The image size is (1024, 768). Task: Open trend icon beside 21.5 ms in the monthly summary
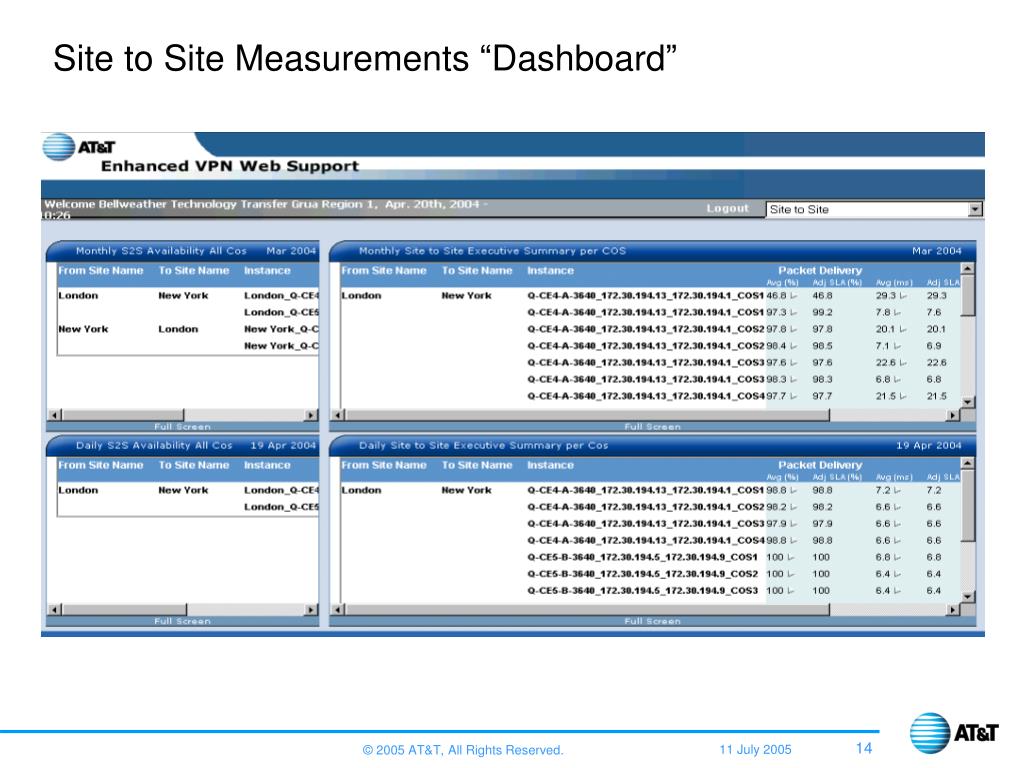tap(903, 396)
